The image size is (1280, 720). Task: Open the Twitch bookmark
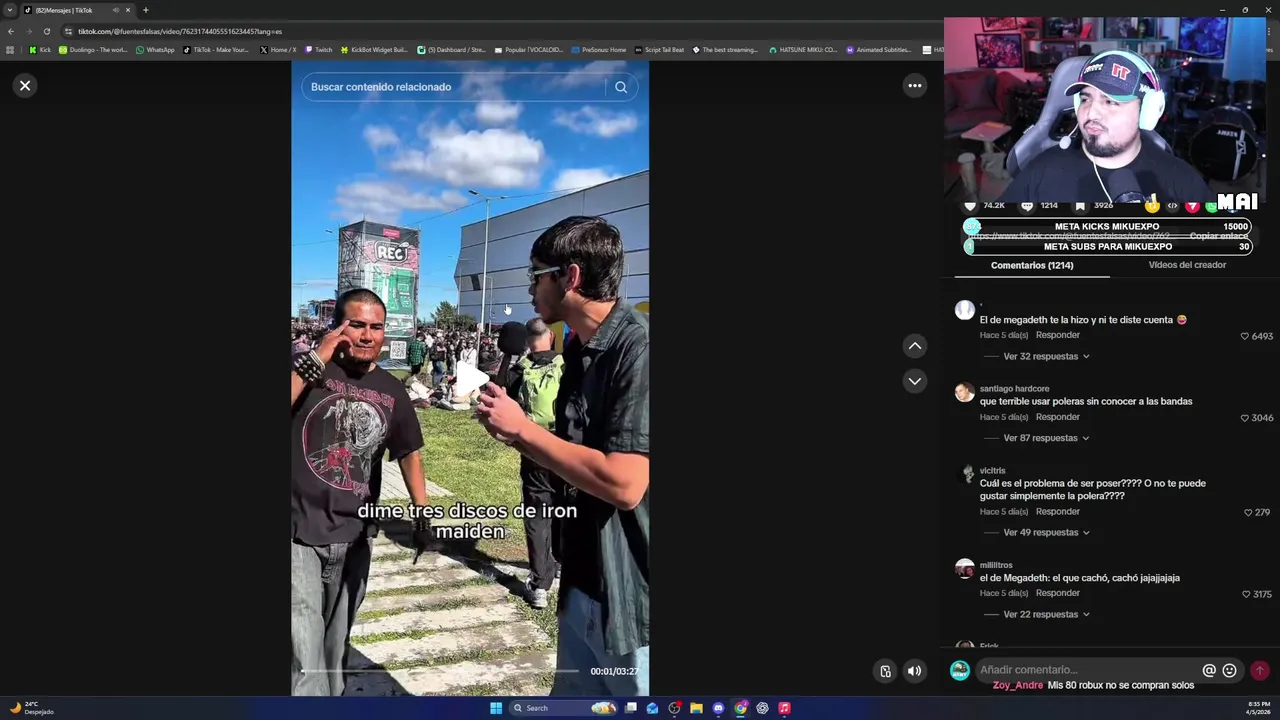(x=318, y=50)
